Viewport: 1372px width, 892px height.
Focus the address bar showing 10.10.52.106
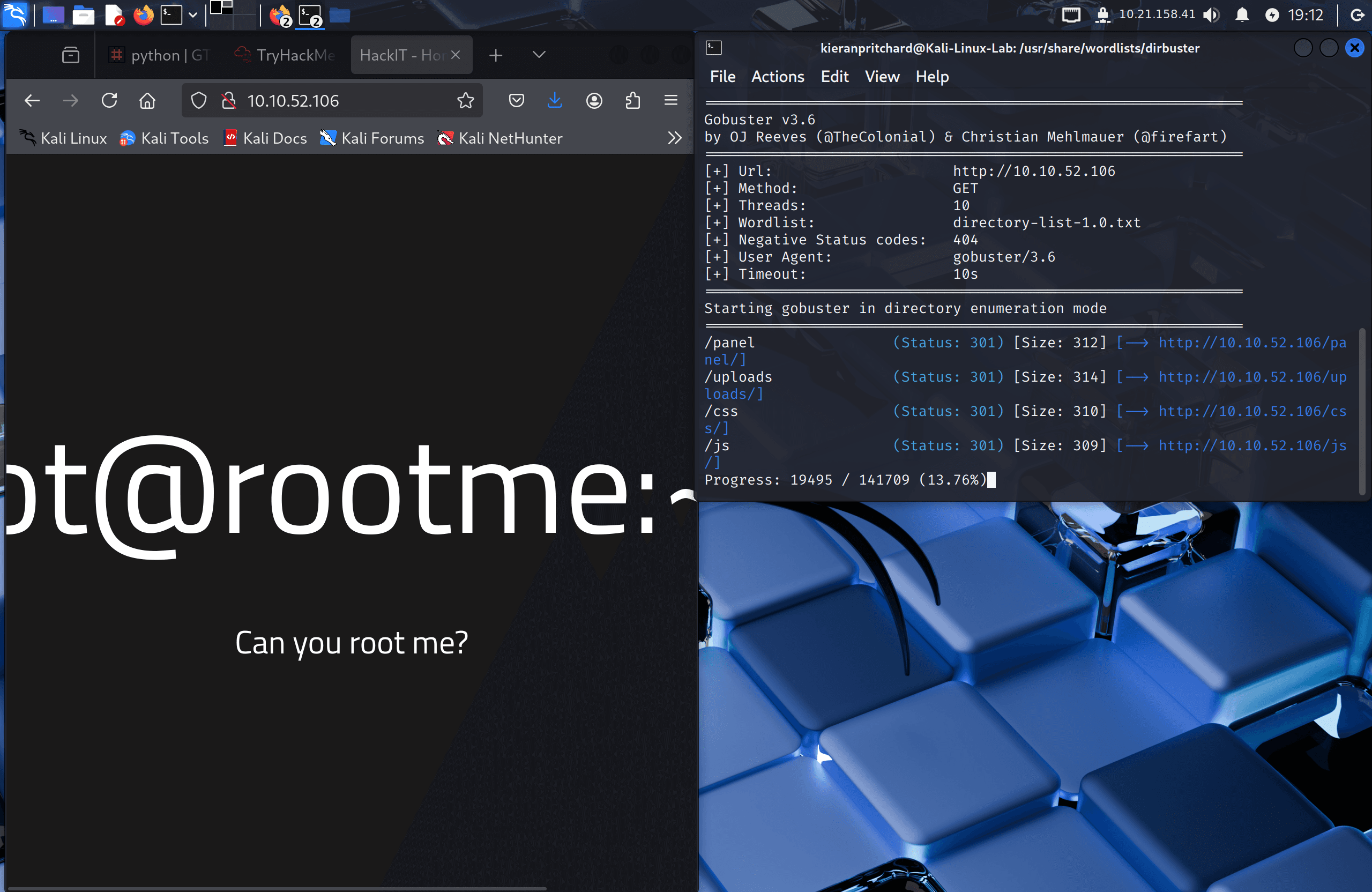[332, 101]
